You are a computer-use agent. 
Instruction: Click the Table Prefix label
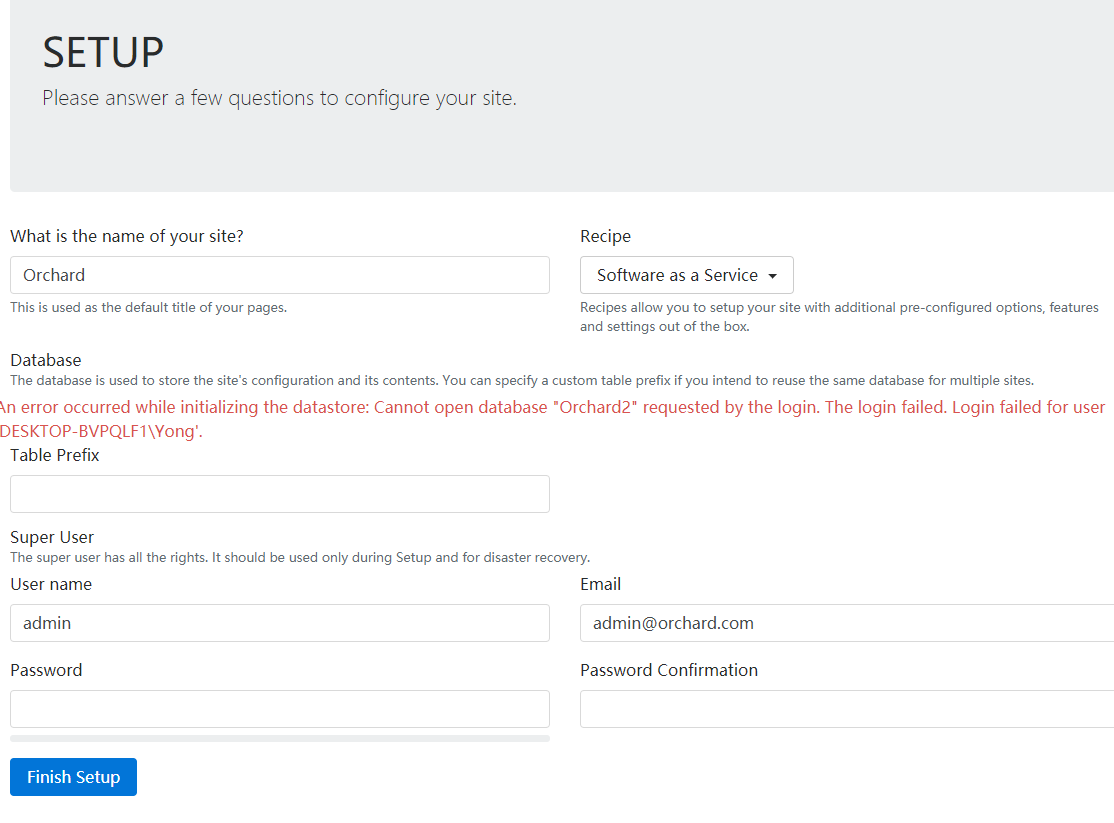tap(55, 455)
